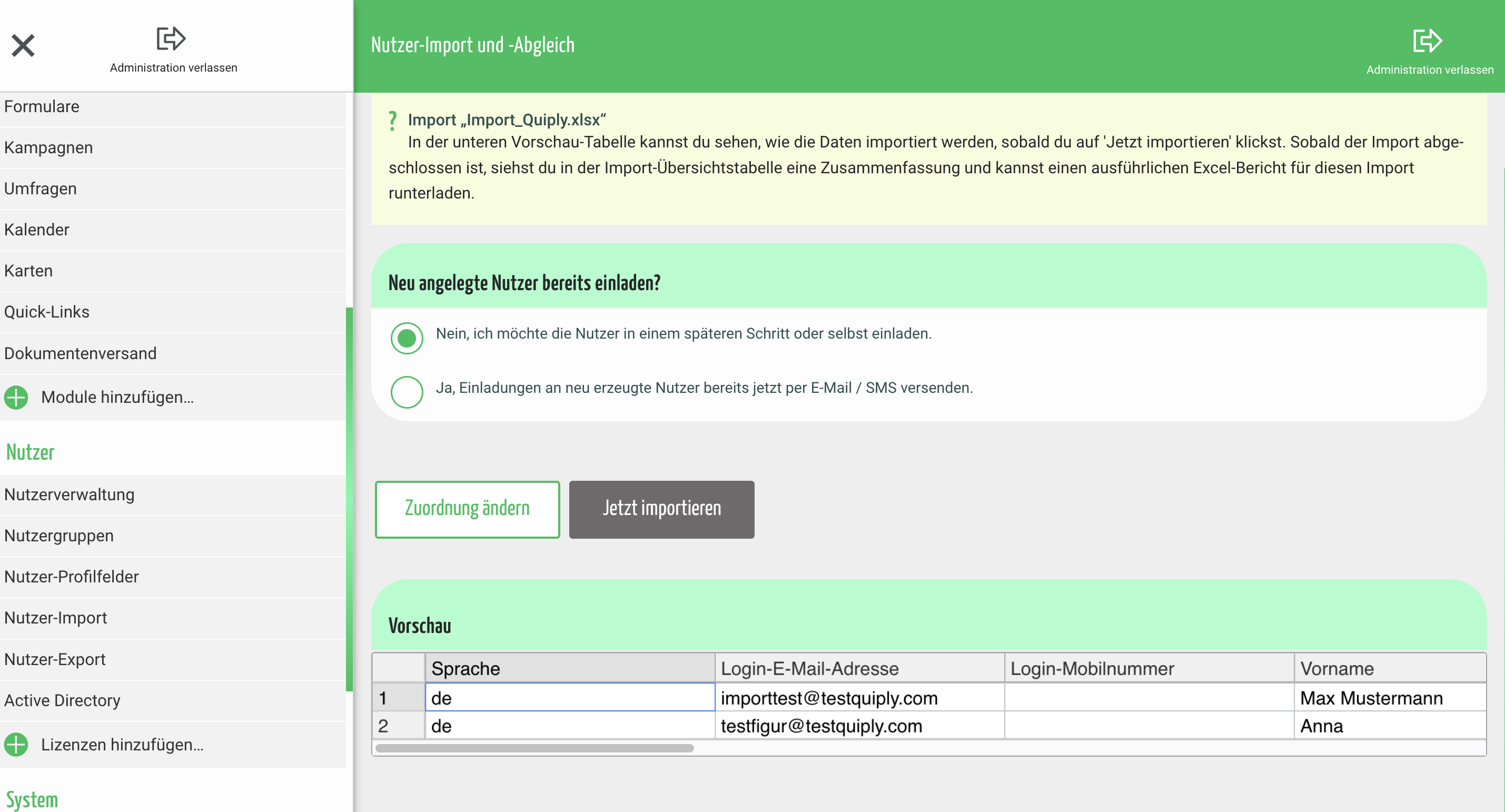This screenshot has height=812, width=1505.
Task: Open Umfragen in the sidebar
Action: (173, 189)
